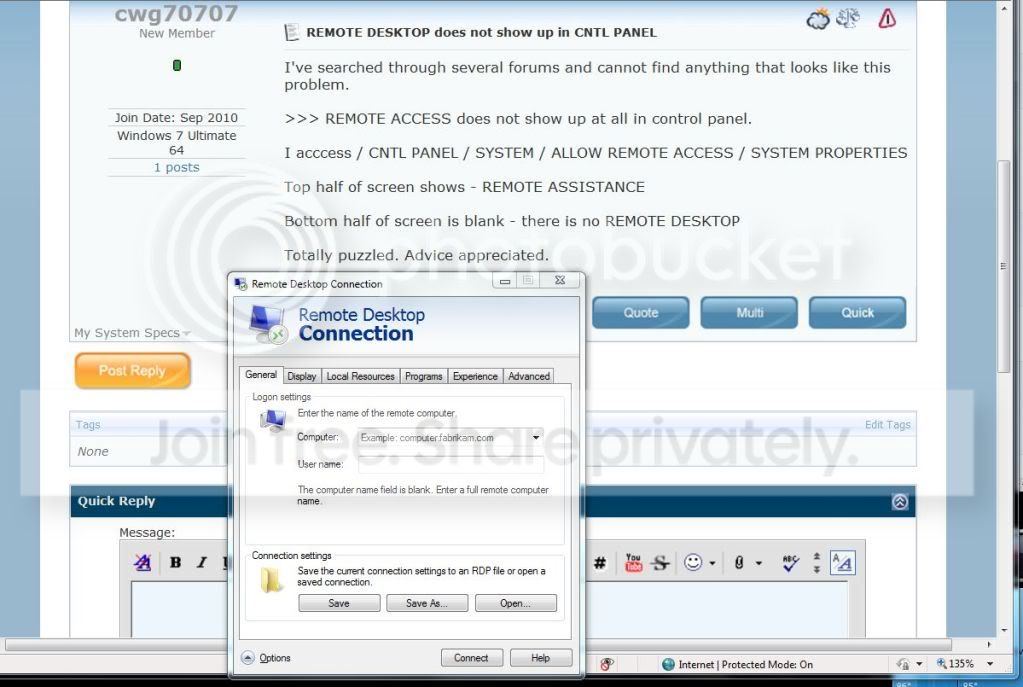Click the Open... button in Connection settings

(x=515, y=603)
